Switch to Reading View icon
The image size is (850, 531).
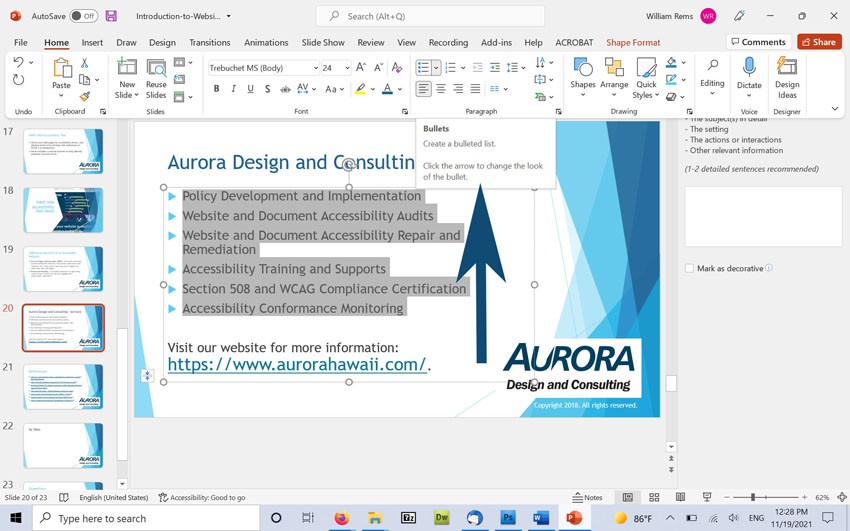pos(680,497)
